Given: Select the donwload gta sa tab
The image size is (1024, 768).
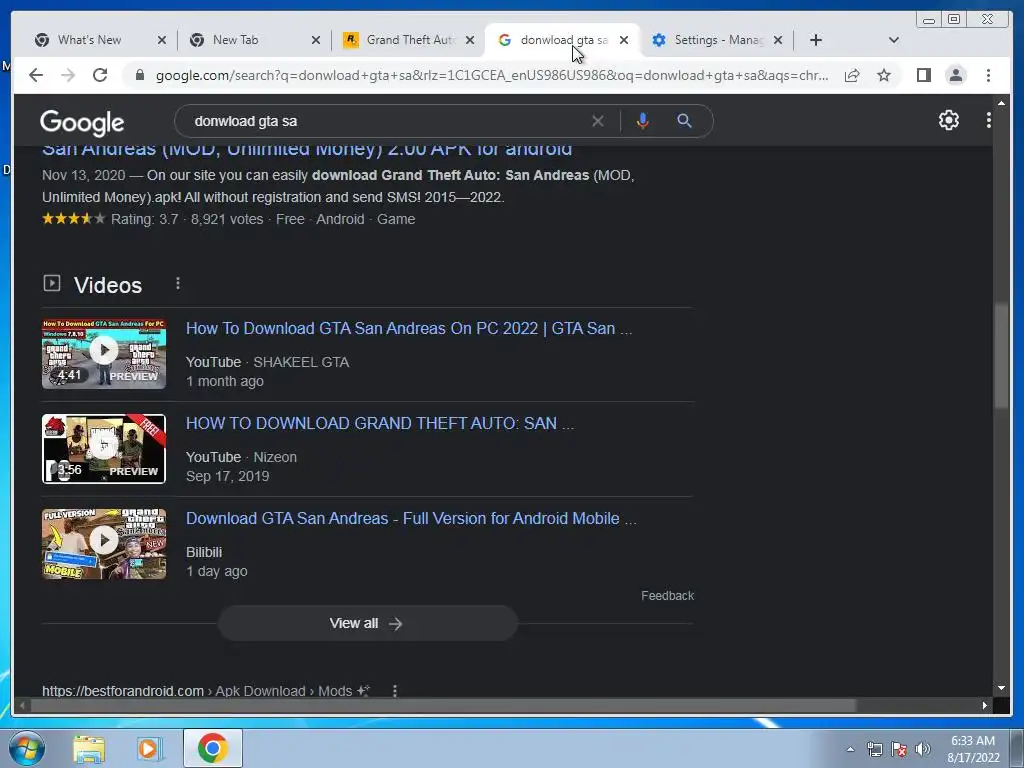Looking at the screenshot, I should (x=564, y=40).
